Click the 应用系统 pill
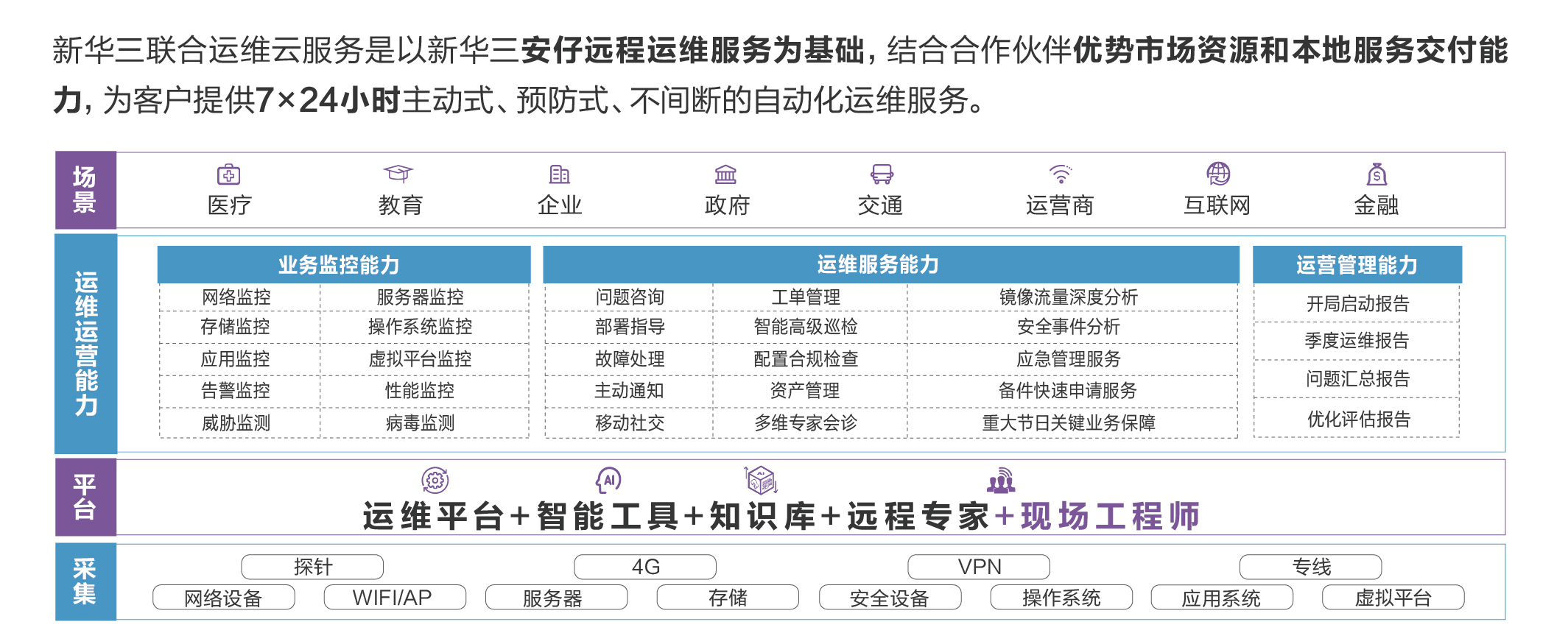 click(1222, 598)
